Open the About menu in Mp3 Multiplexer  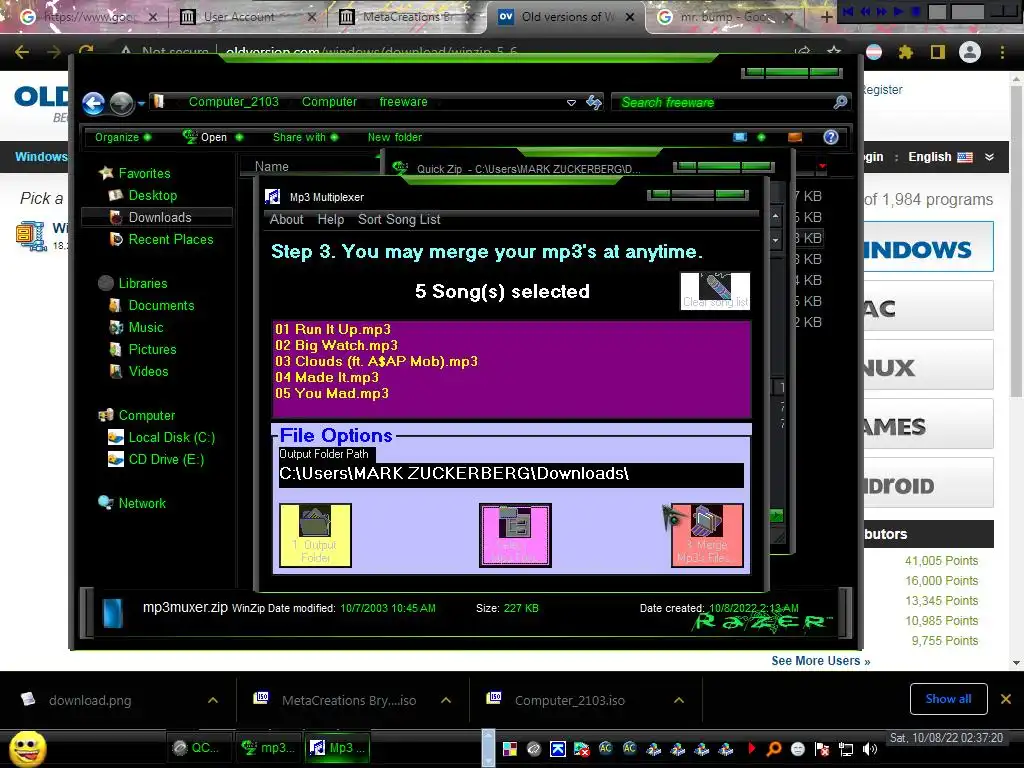point(287,219)
